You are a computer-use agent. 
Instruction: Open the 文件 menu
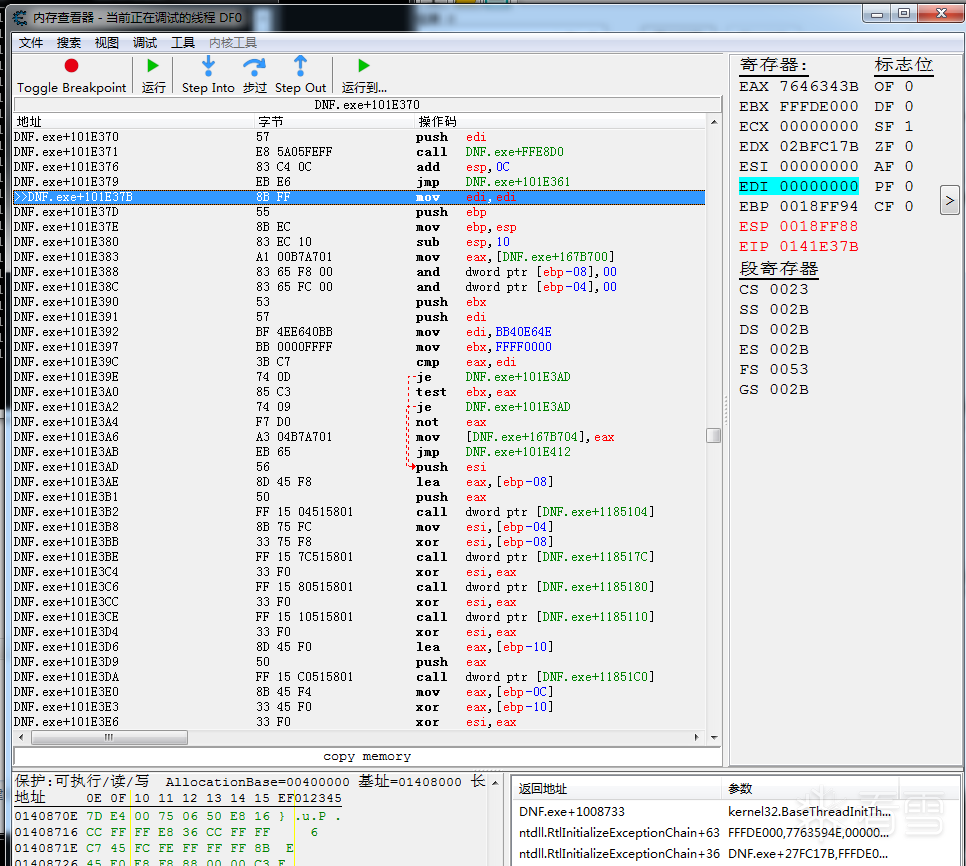point(31,42)
